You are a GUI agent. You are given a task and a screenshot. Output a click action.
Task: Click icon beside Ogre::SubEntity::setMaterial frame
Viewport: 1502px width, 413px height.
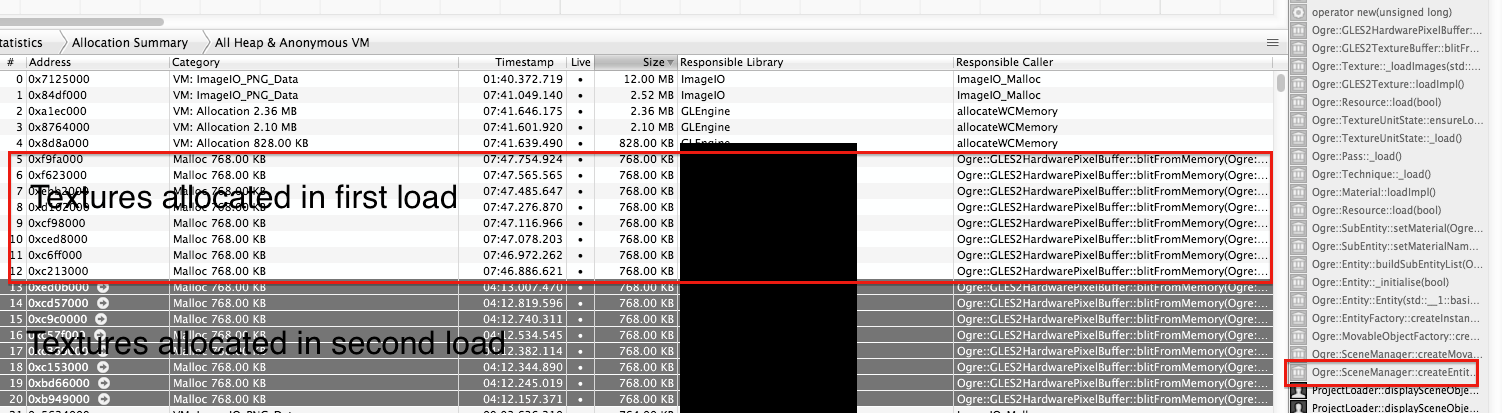(1298, 228)
